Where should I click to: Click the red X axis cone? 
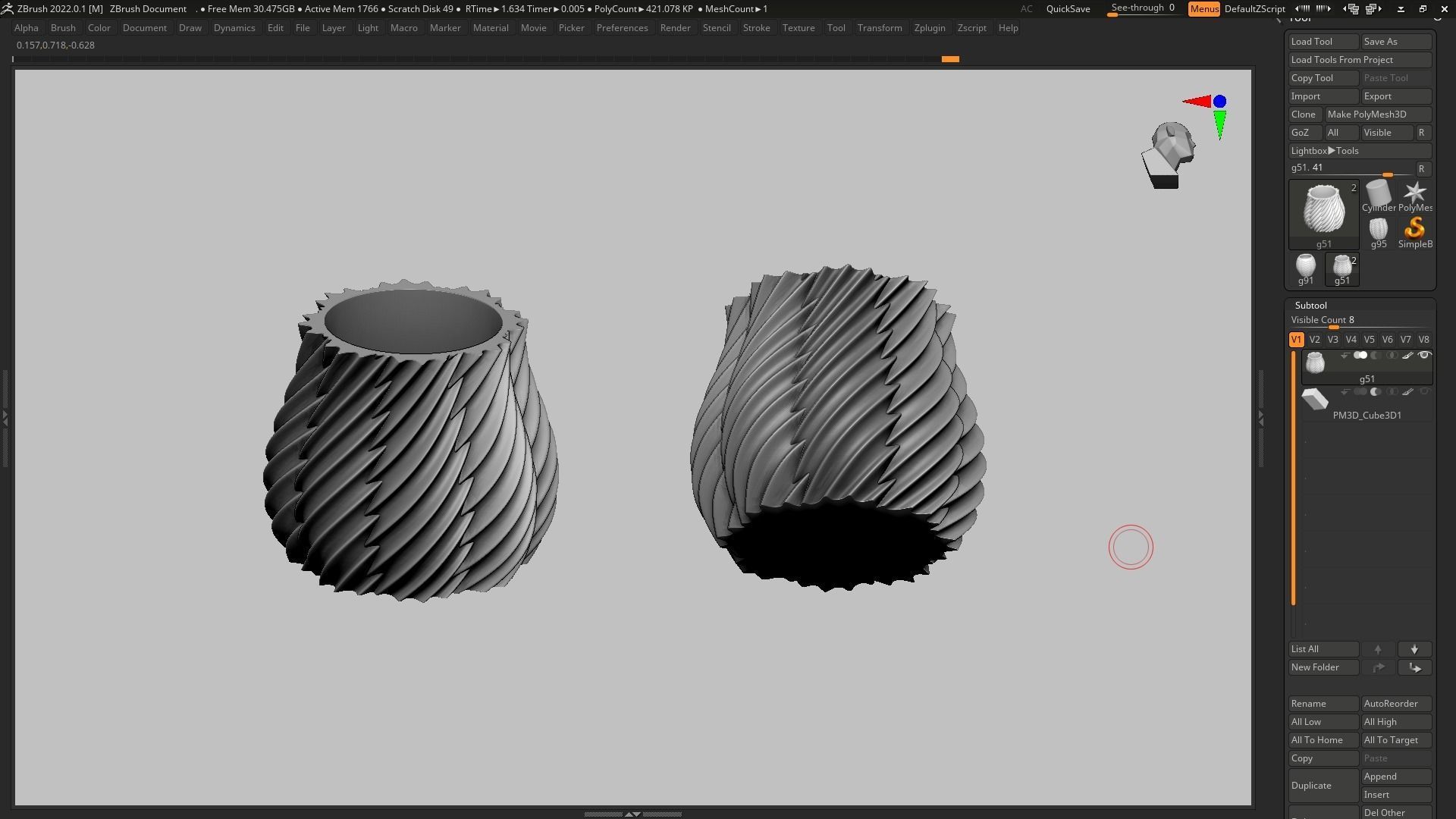(1197, 102)
